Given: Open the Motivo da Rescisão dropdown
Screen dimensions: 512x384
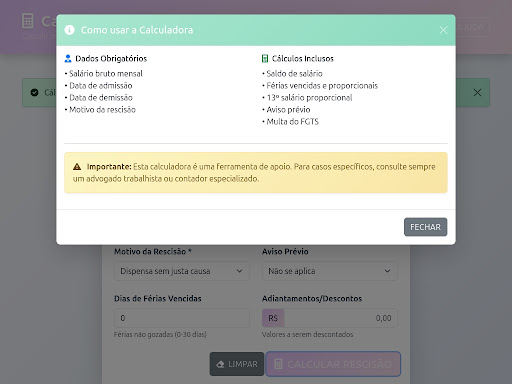Looking at the screenshot, I should (182, 271).
